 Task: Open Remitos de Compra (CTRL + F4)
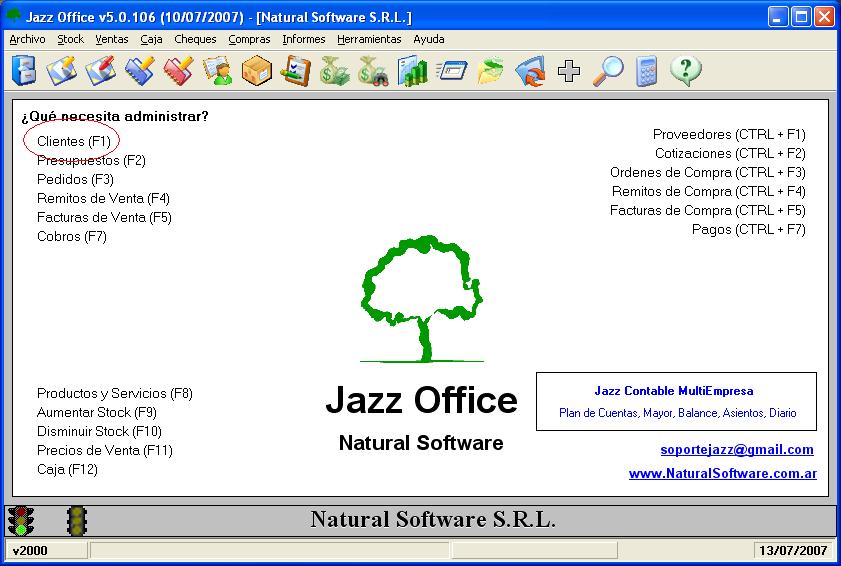(x=709, y=192)
